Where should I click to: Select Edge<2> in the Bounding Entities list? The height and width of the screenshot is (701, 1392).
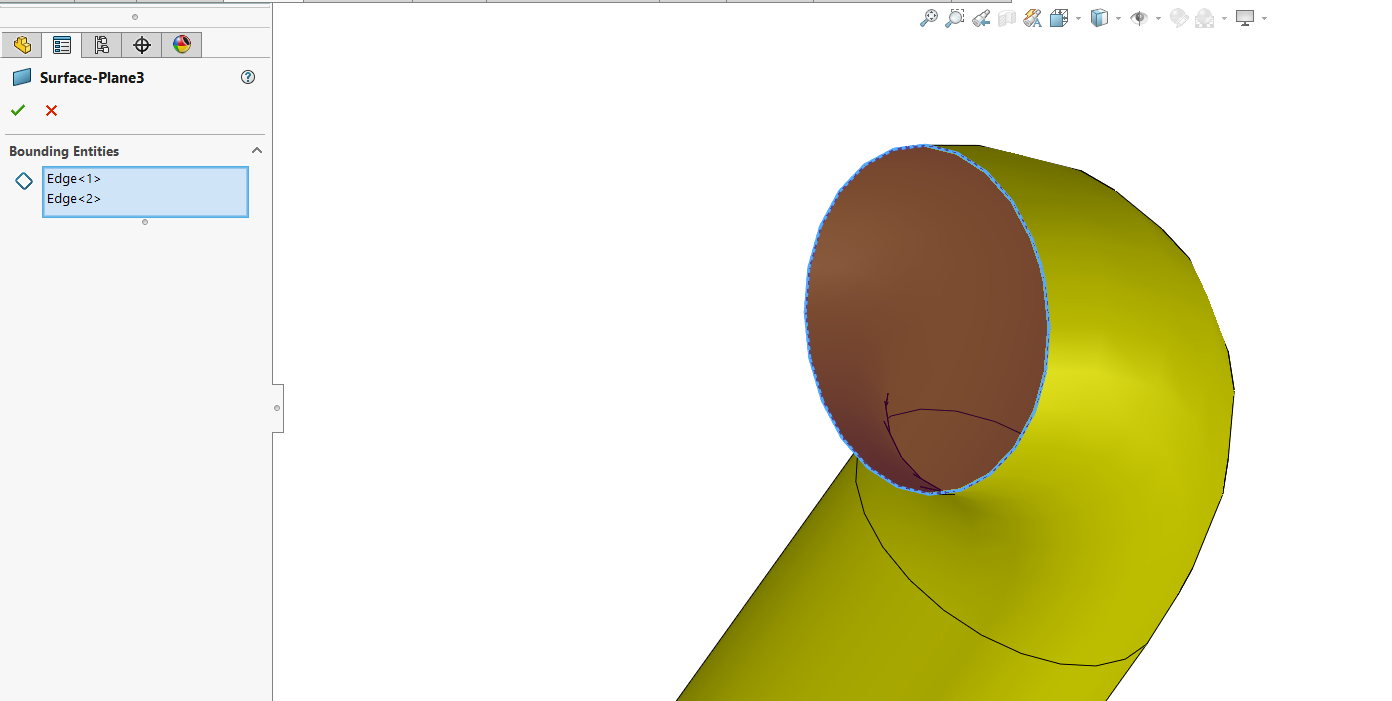point(74,199)
